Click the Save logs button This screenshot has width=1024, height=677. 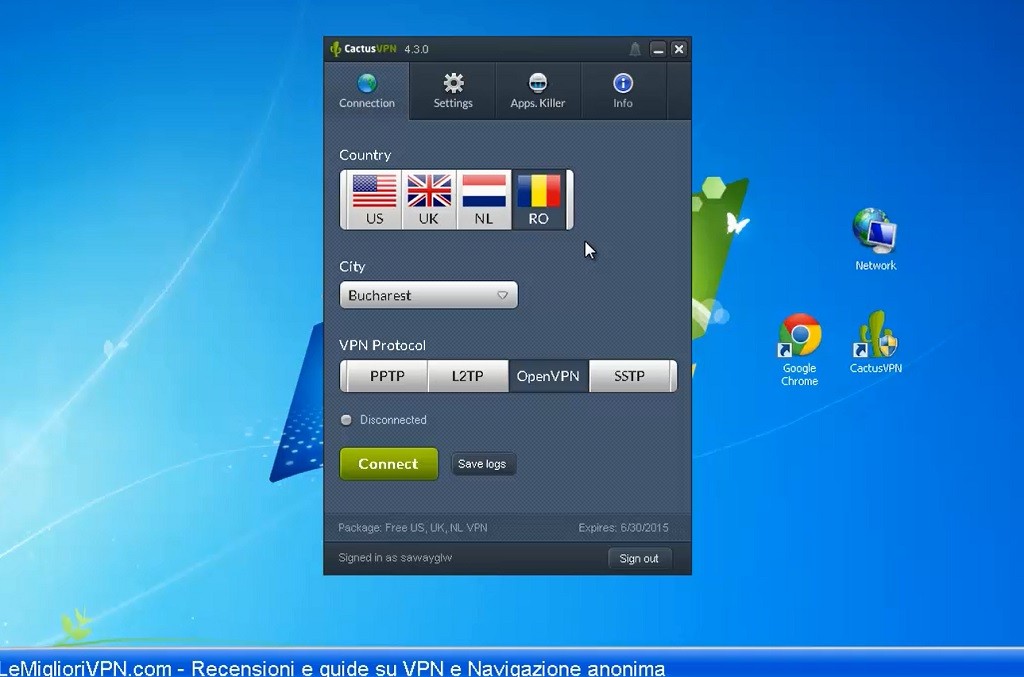482,464
